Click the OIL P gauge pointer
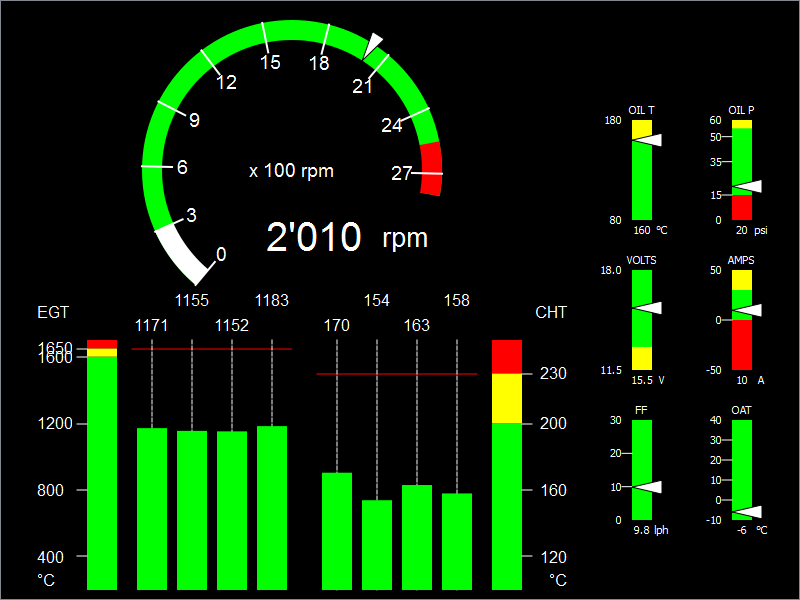The width and height of the screenshot is (800, 600). tap(750, 187)
